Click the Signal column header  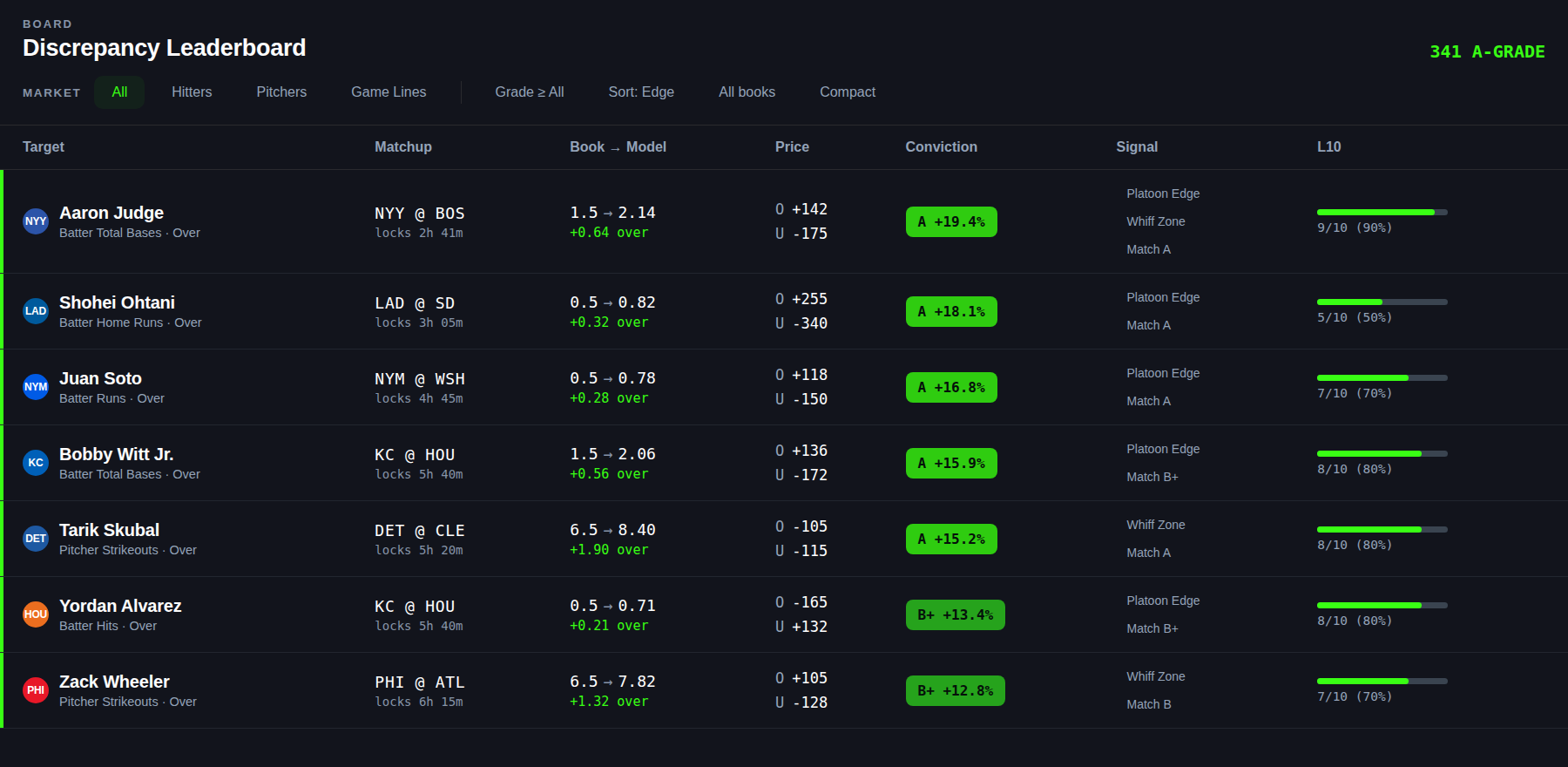pyautogui.click(x=1137, y=147)
